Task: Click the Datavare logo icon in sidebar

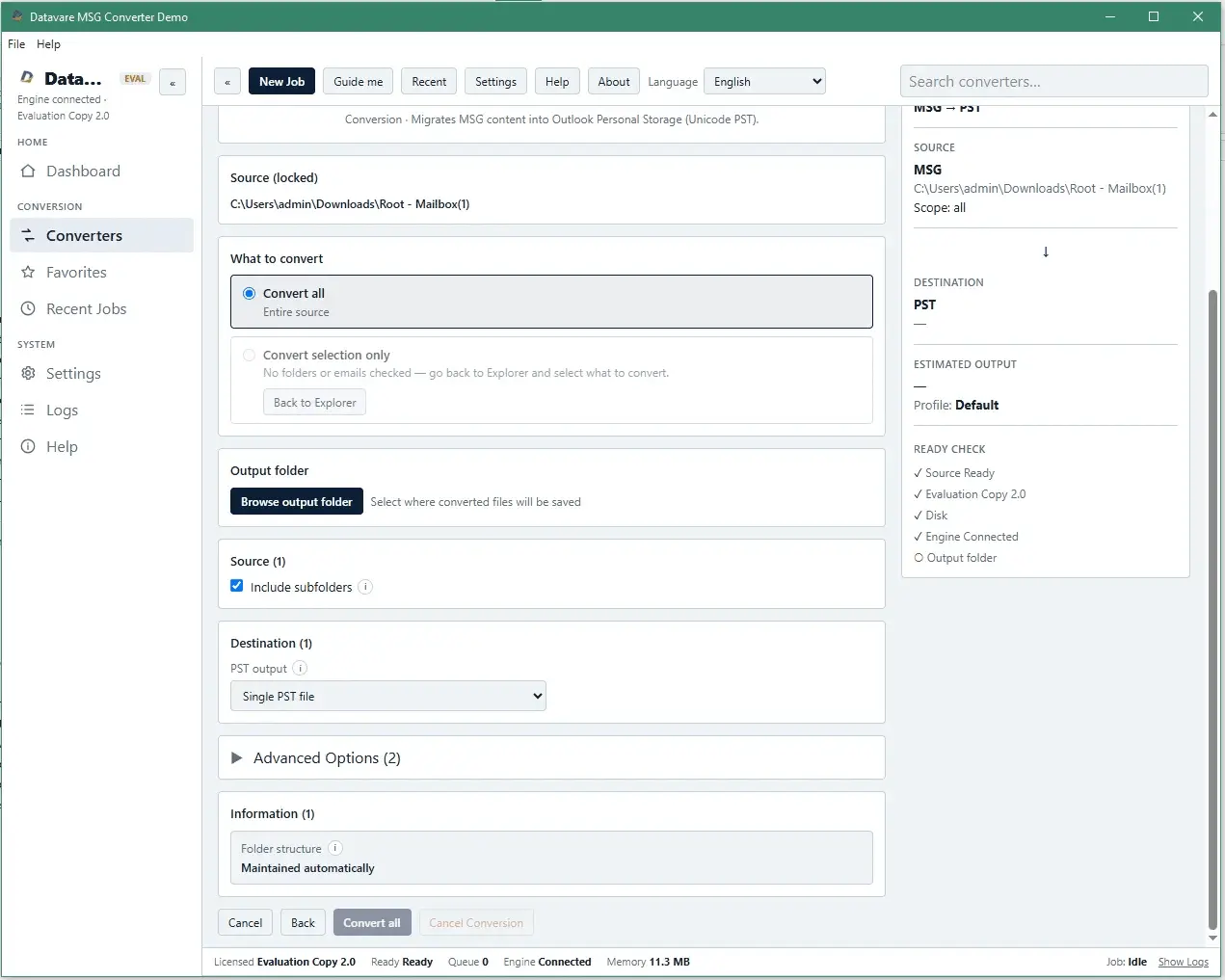Action: 27,78
